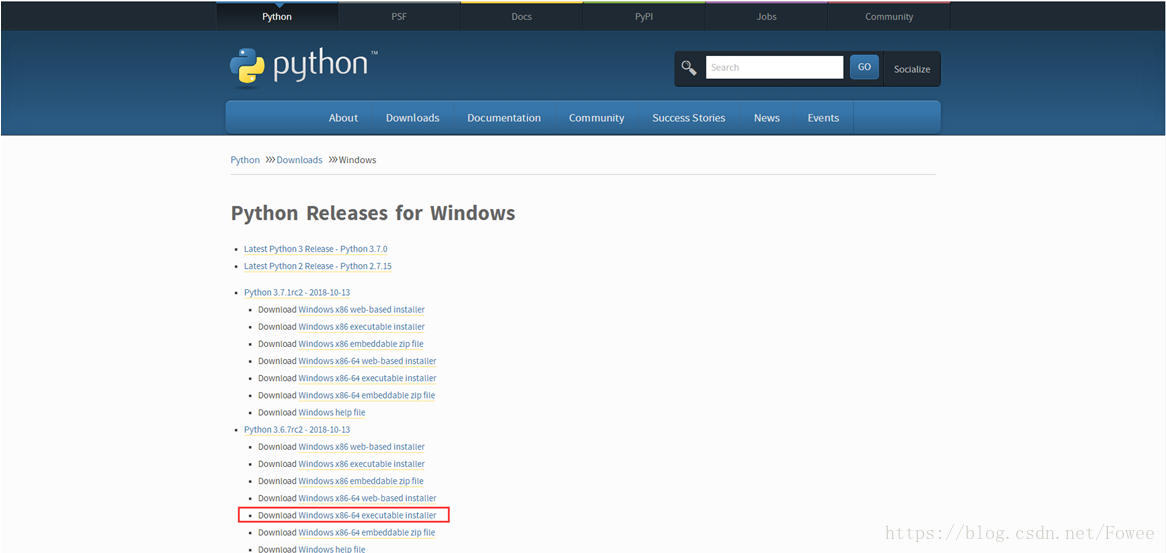Download 3.6.7rc2 Windows x86 embeddable zip file
Screen dimensions: 1166x553
(x=361, y=481)
